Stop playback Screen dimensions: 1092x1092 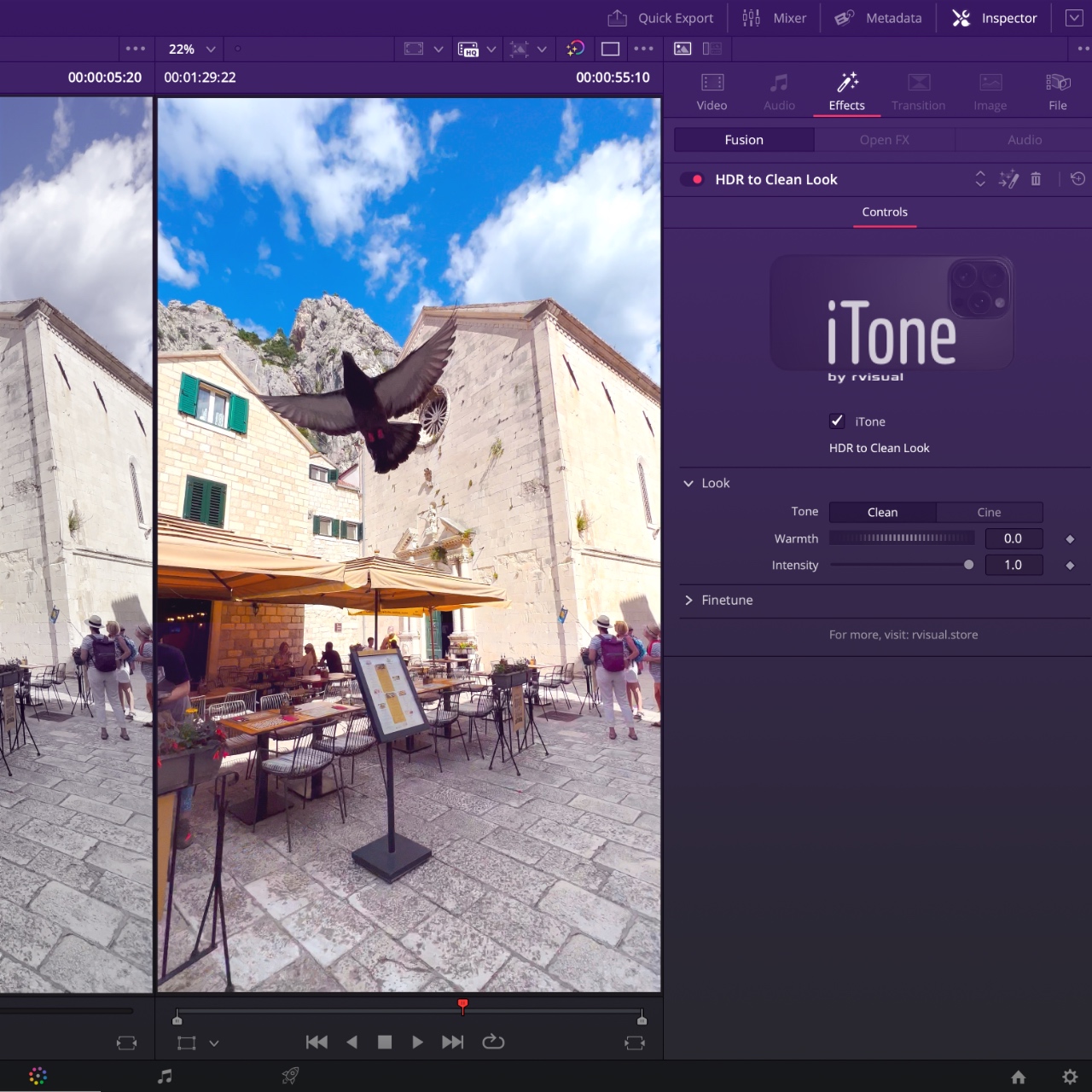pyautogui.click(x=385, y=1042)
